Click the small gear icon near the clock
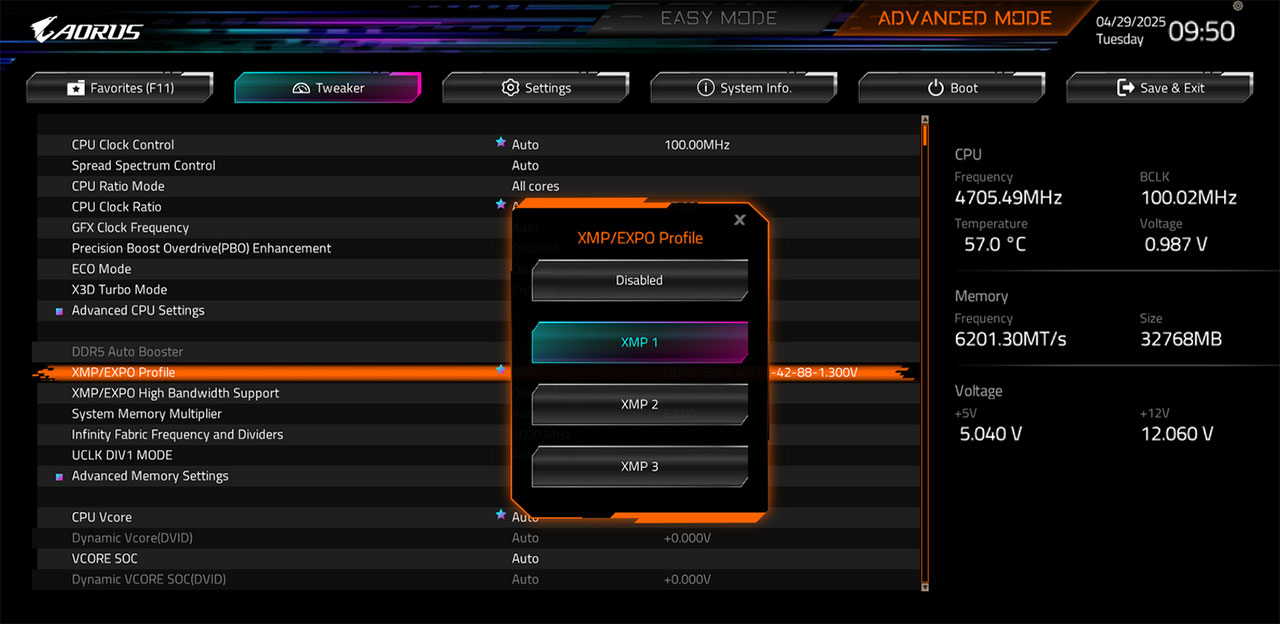Image resolution: width=1280 pixels, height=624 pixels. pos(1237,7)
